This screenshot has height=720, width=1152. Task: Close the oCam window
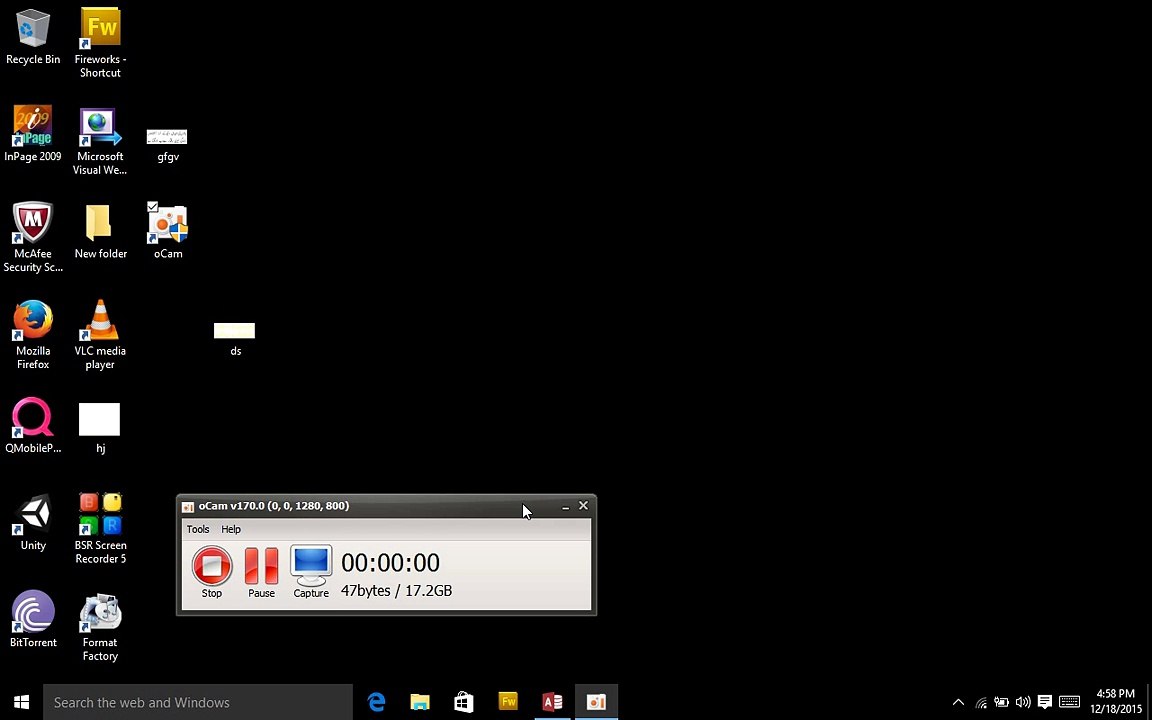tap(583, 505)
